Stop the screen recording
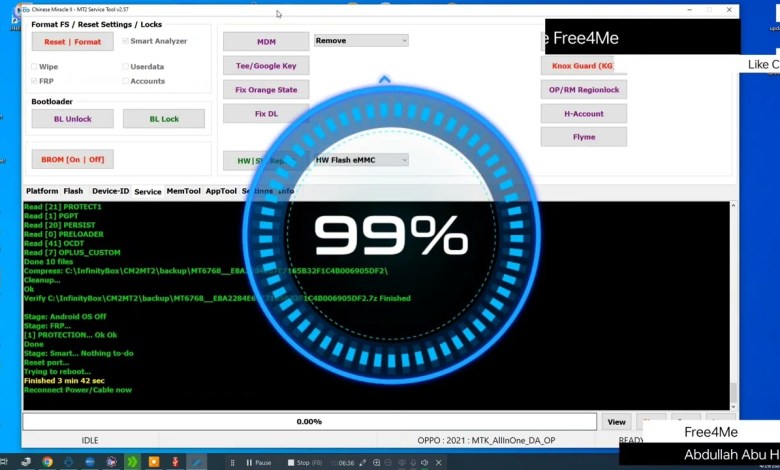 [304, 463]
